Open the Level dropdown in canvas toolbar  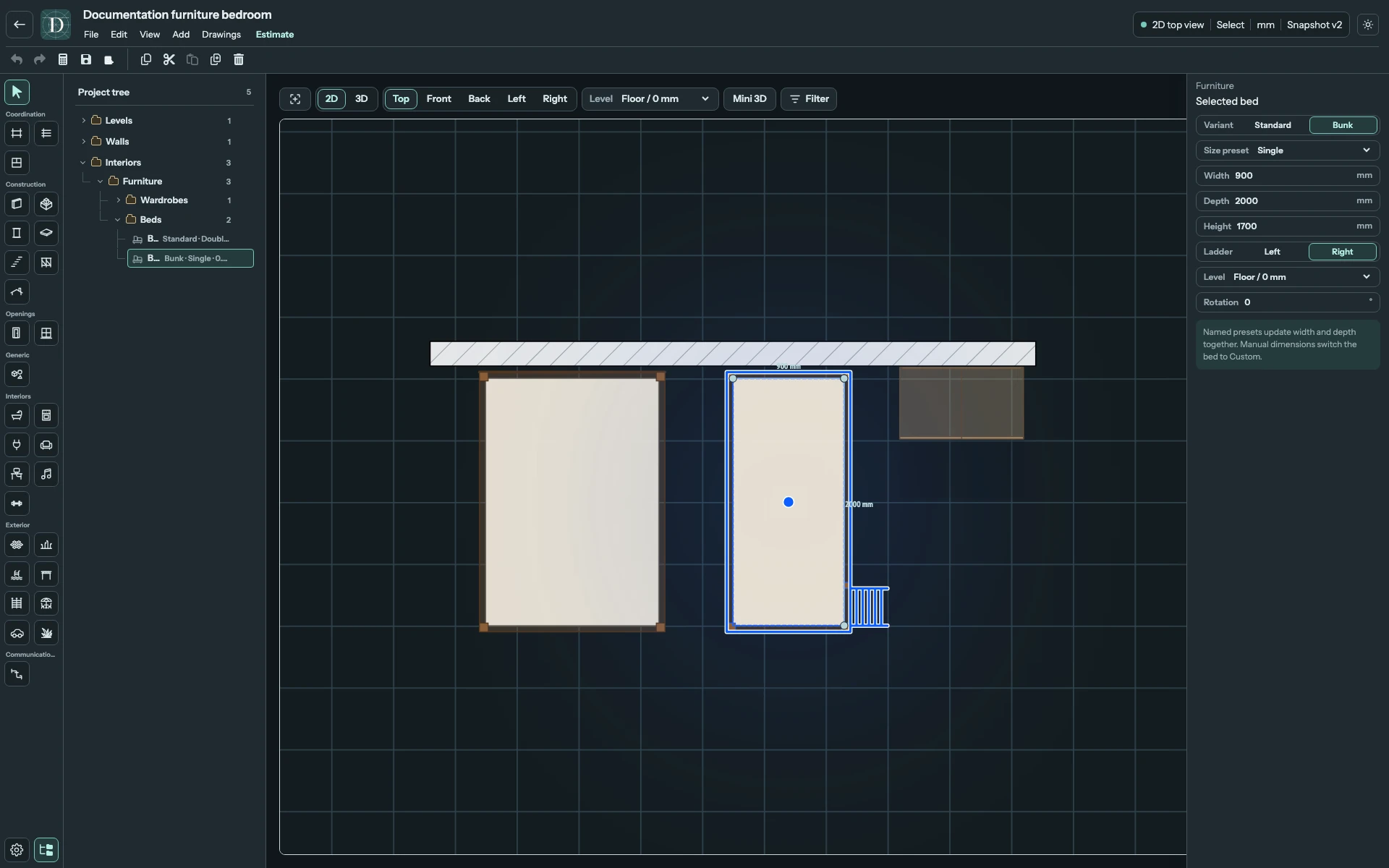click(x=650, y=99)
